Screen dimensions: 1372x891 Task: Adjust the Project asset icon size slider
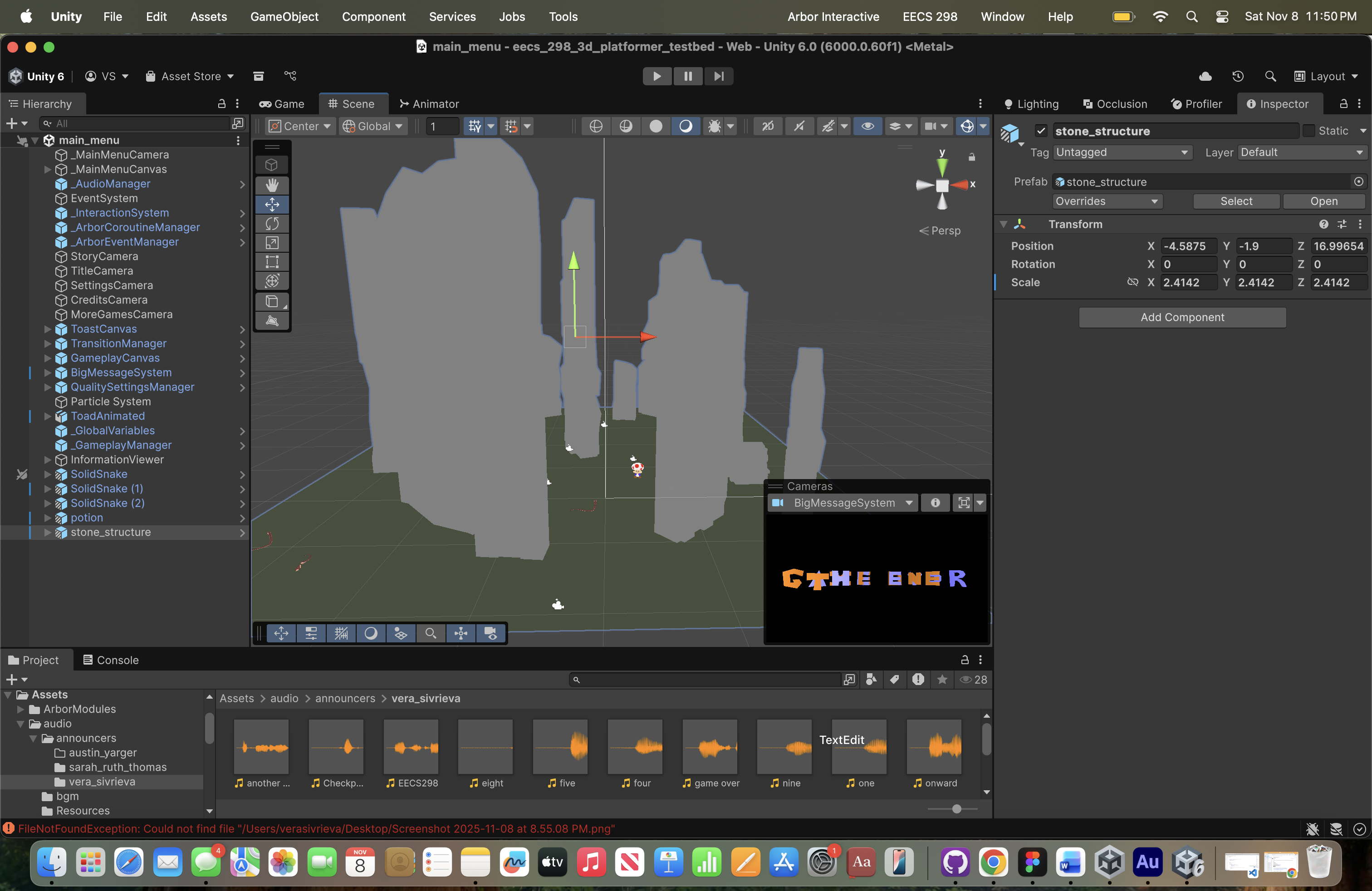956,808
